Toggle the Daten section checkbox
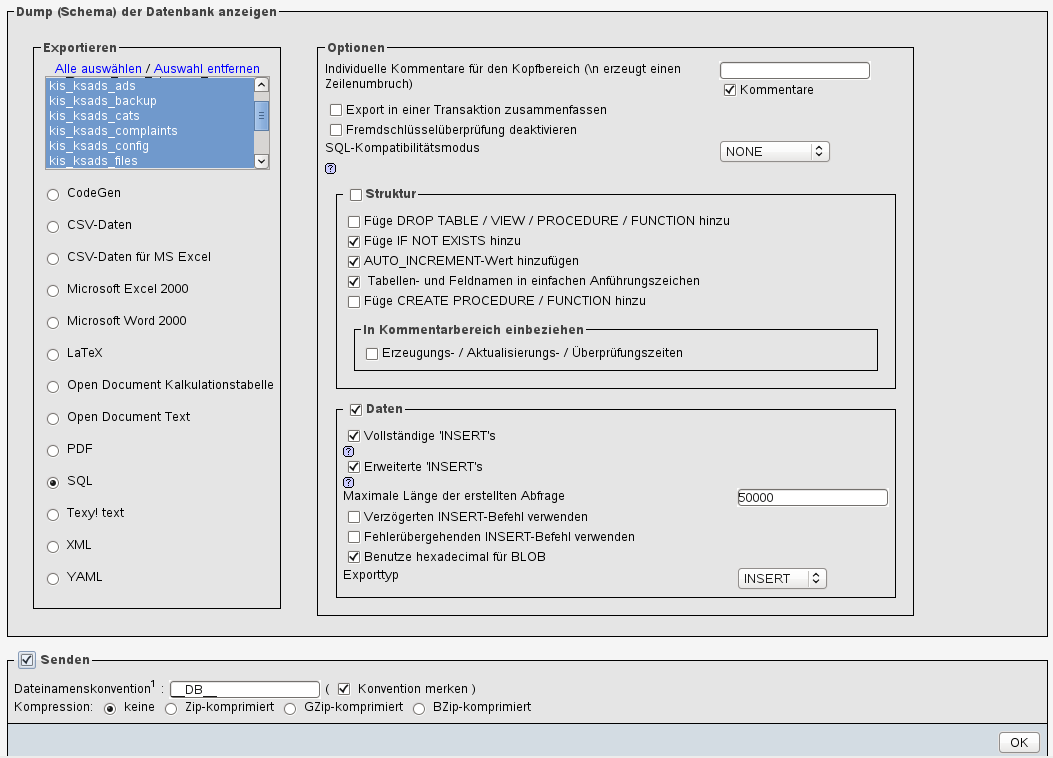This screenshot has height=758, width=1053. pos(356,410)
